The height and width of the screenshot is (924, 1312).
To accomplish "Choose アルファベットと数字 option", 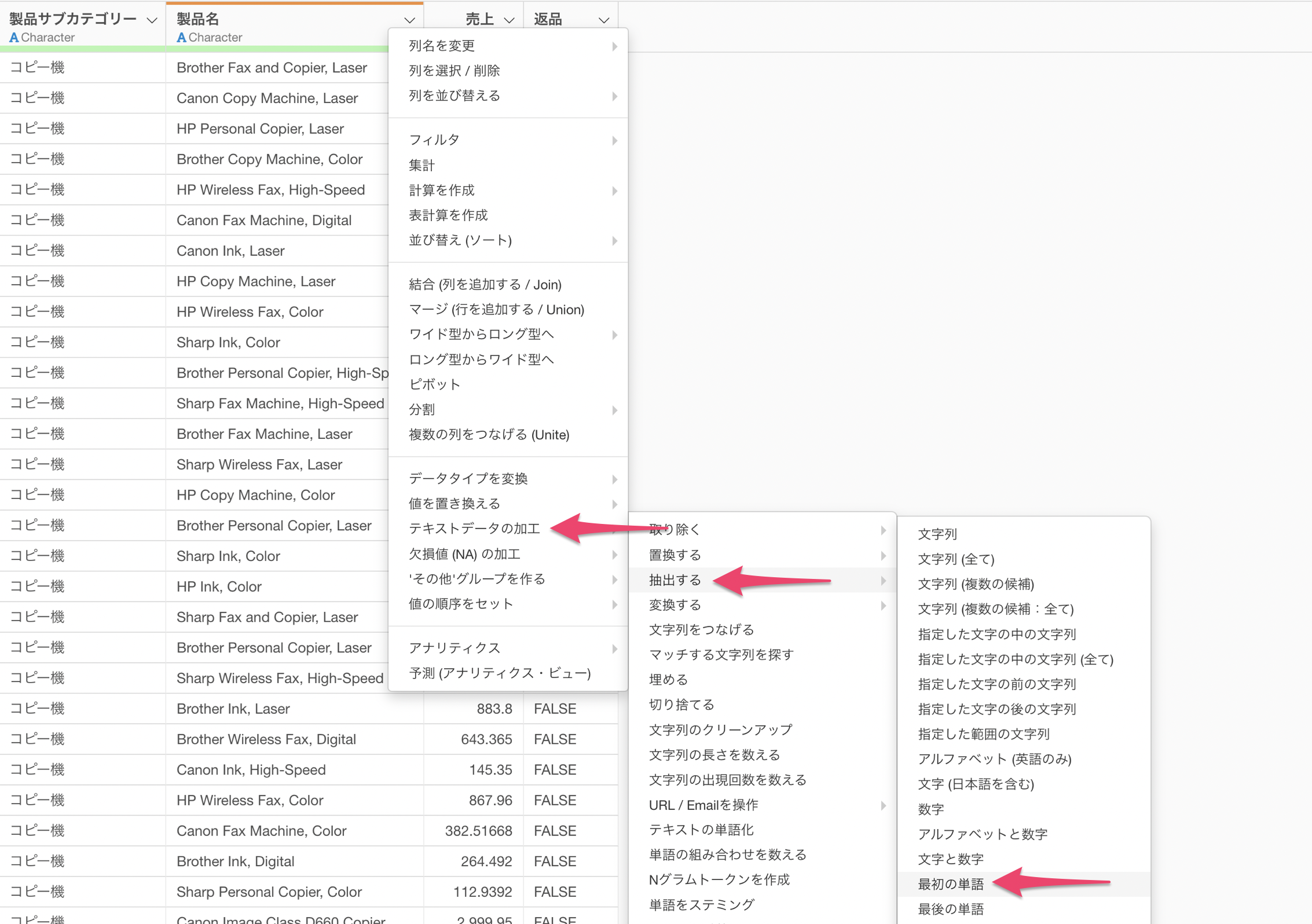I will pos(1024,834).
